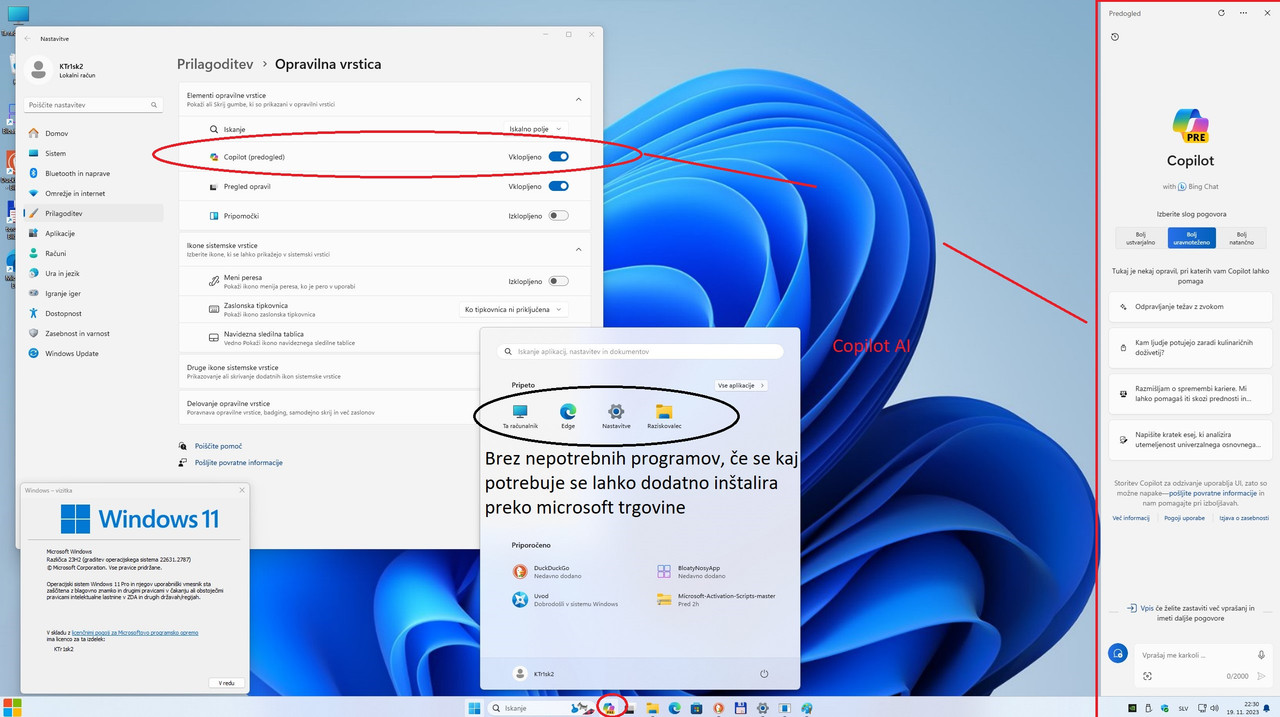Open Bluetooth in naprave settings
The height and width of the screenshot is (717, 1280).
(x=92, y=173)
